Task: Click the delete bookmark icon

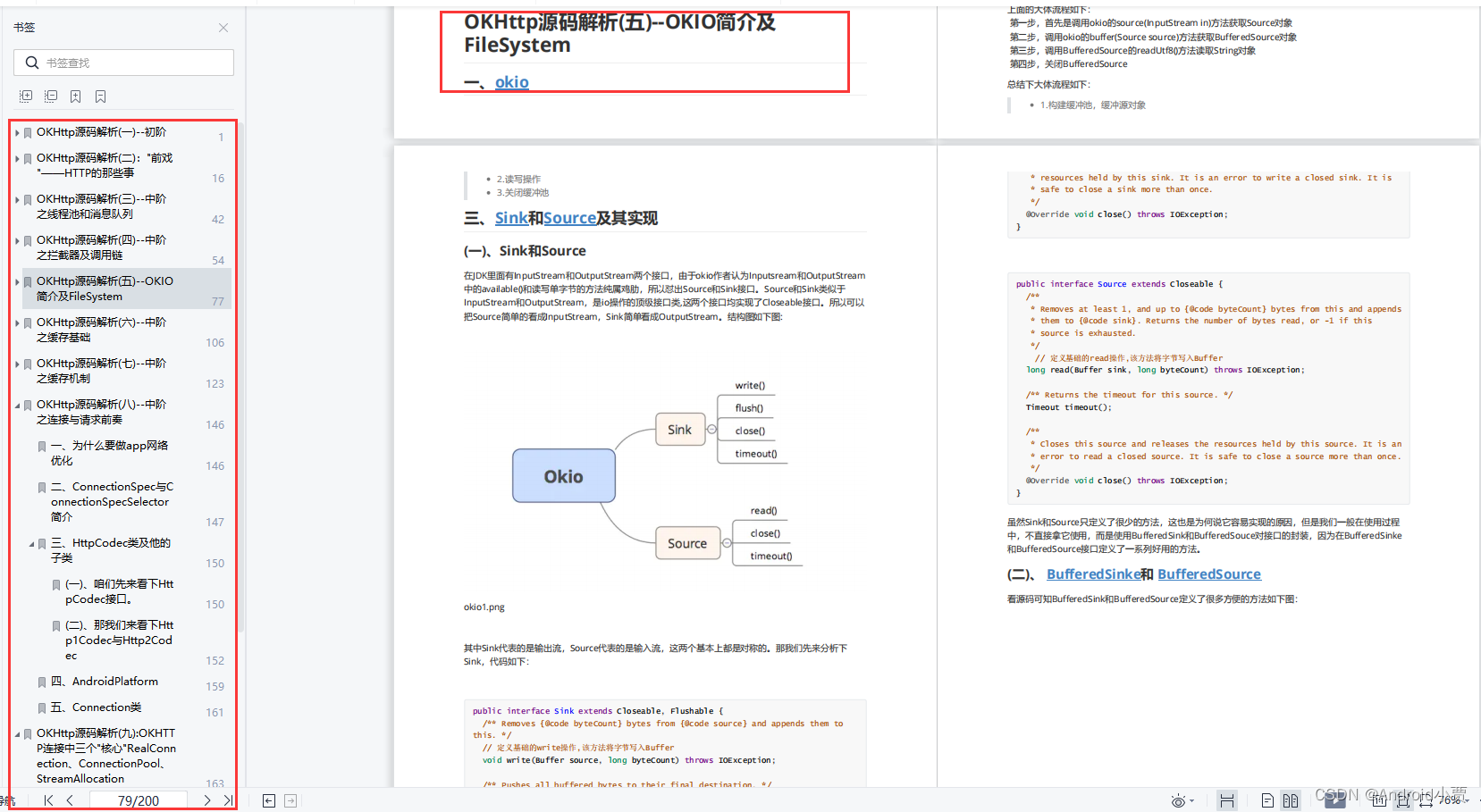Action: click(x=101, y=96)
